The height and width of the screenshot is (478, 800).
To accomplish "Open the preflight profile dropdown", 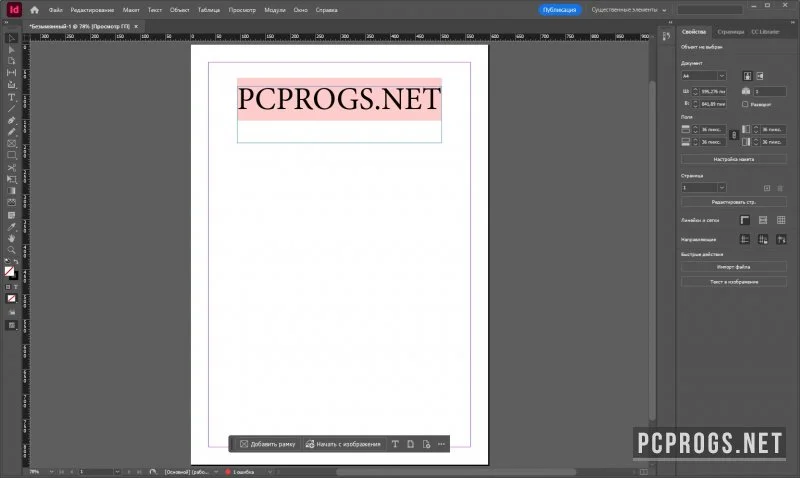I will [216, 472].
